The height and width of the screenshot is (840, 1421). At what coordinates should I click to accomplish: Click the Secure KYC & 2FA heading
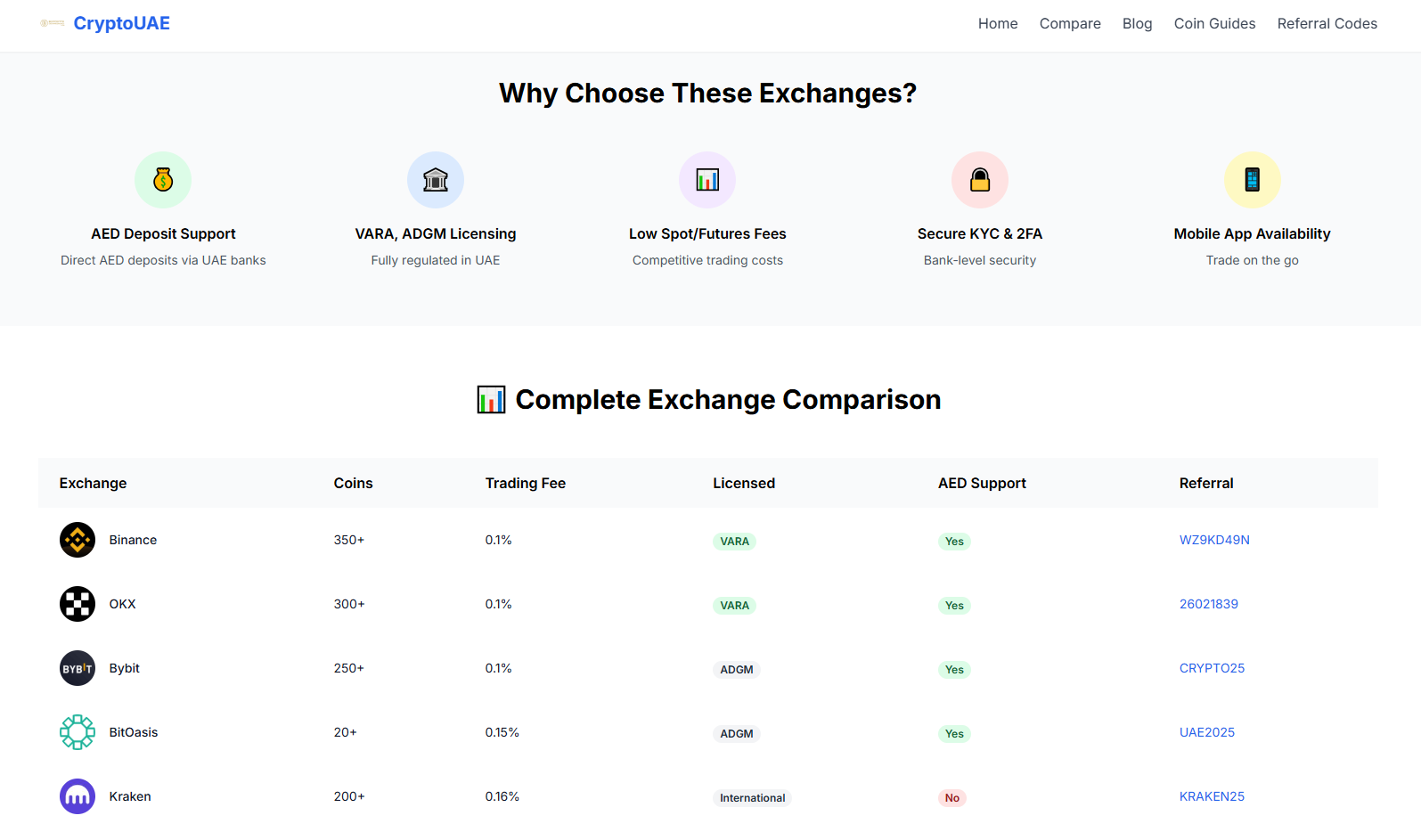tap(980, 233)
